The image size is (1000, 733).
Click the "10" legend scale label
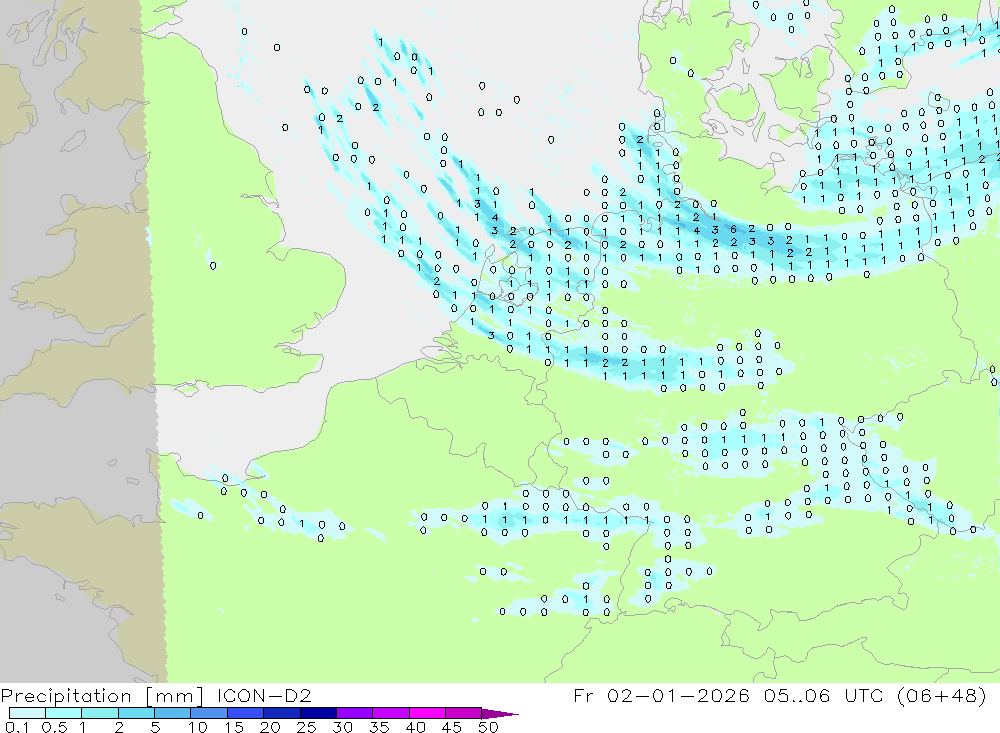coord(198,727)
